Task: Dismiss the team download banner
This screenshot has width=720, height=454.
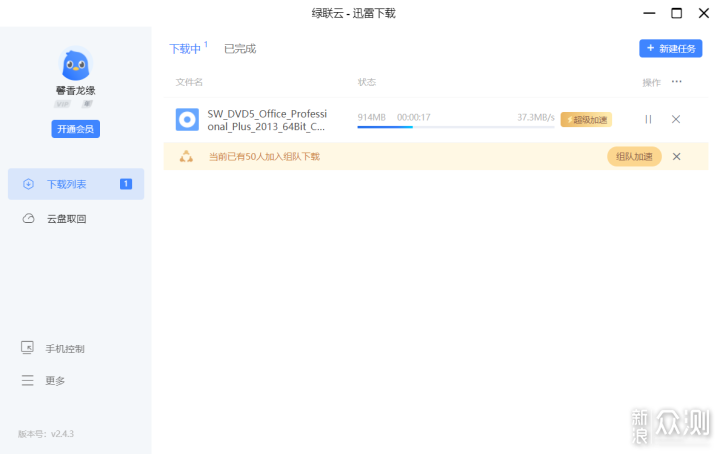Action: tap(676, 157)
